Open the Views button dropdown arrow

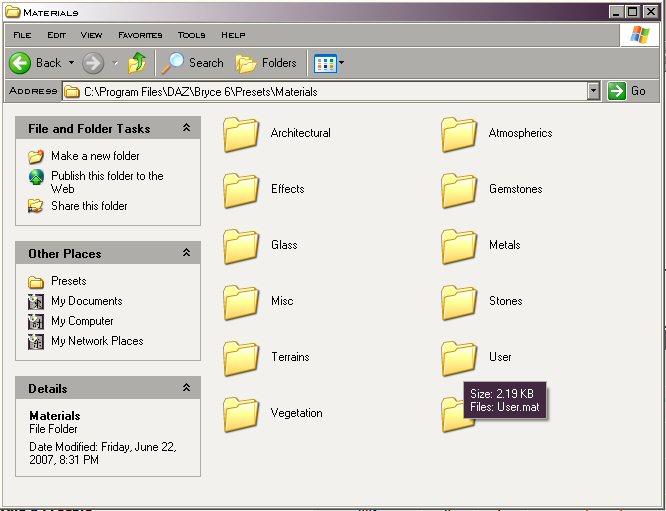(x=341, y=63)
